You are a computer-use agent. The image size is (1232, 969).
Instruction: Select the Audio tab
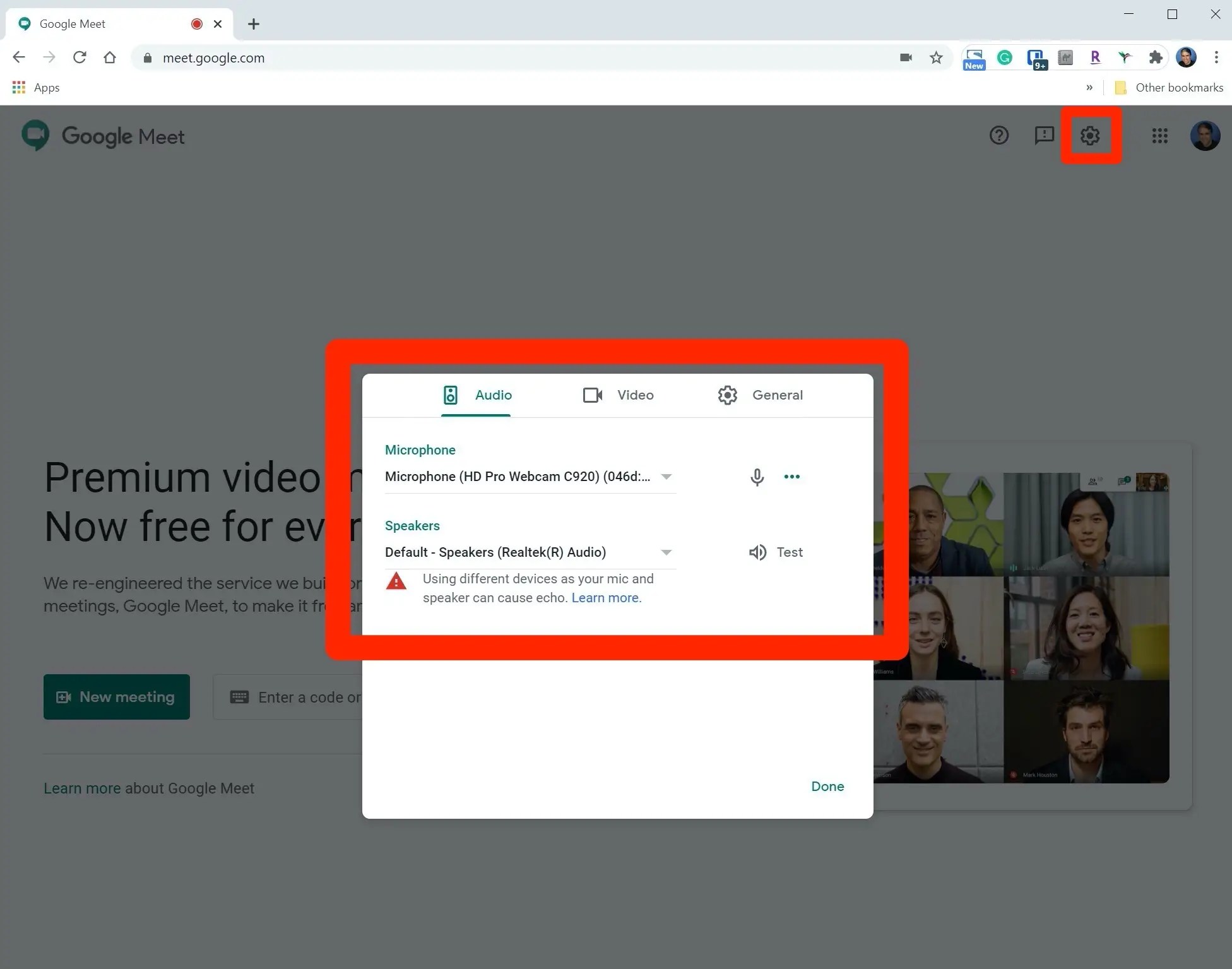(x=477, y=395)
